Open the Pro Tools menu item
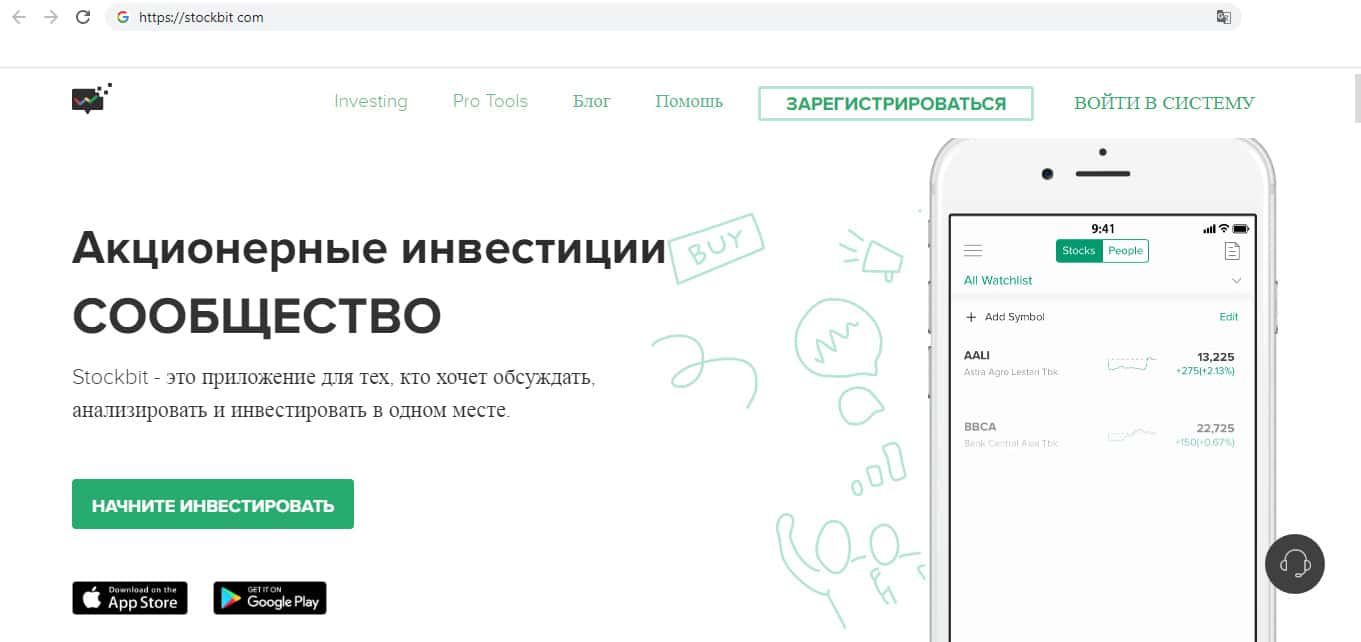Image resolution: width=1361 pixels, height=642 pixels. click(490, 101)
